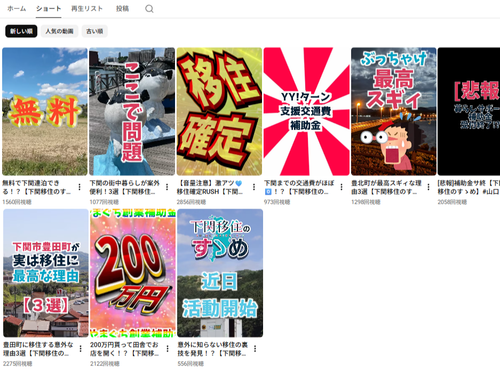The width and height of the screenshot is (500, 375).
Task: Play the 移住確定 thumbnail short
Action: [x=219, y=111]
